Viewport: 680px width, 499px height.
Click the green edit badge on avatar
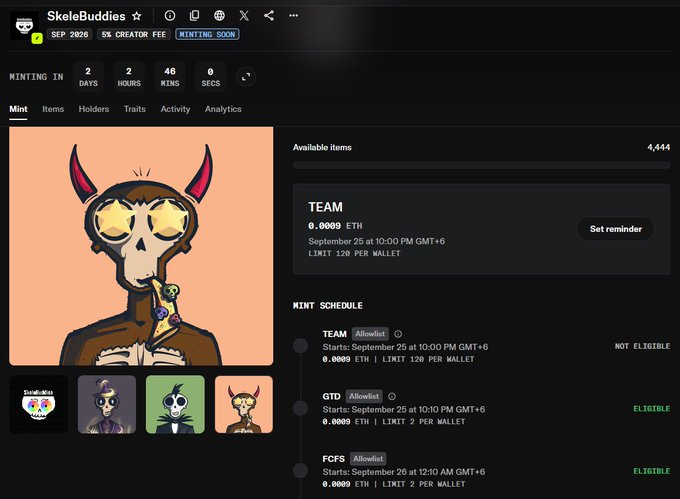(x=37, y=38)
